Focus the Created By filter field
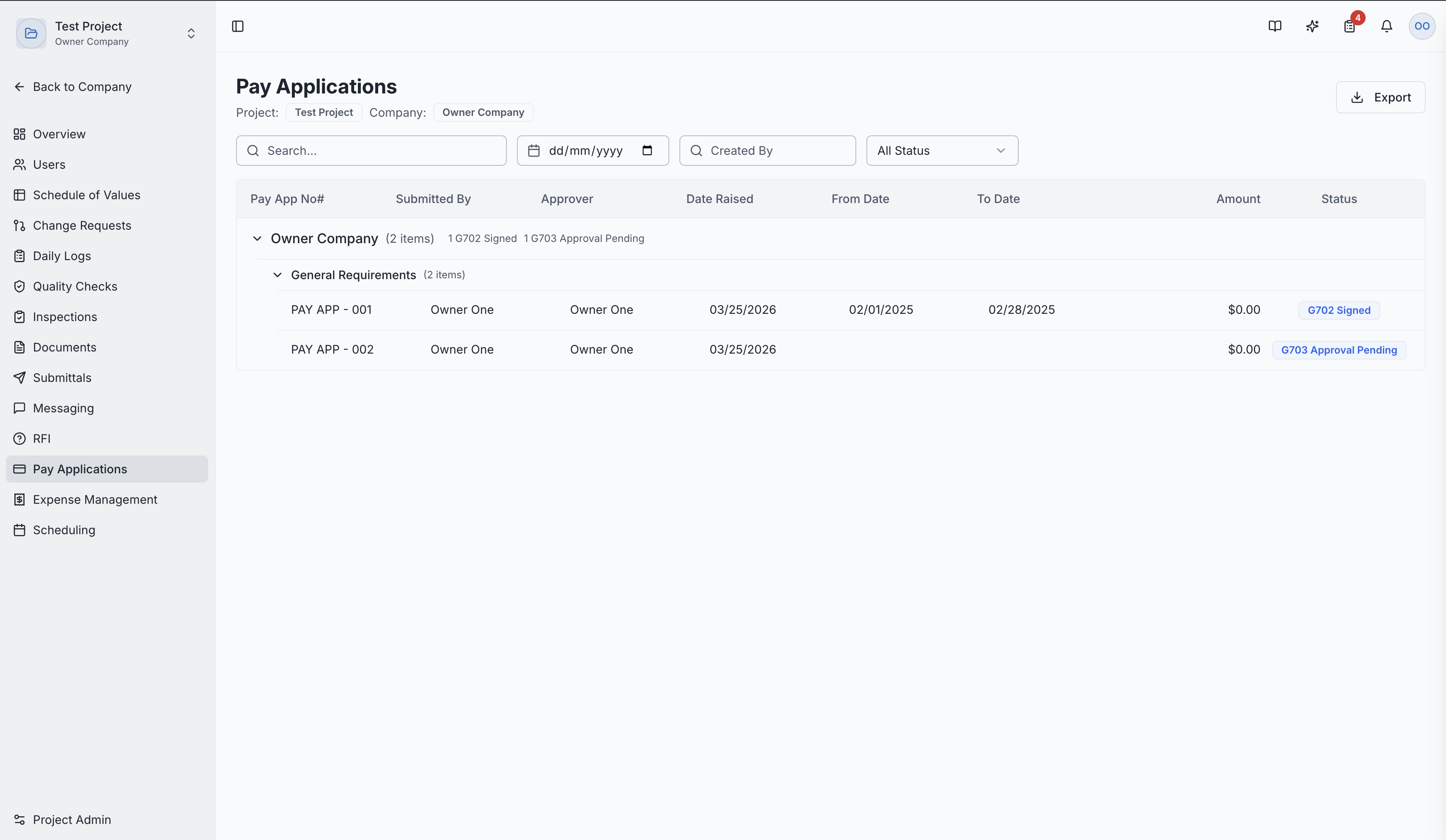 coord(767,150)
